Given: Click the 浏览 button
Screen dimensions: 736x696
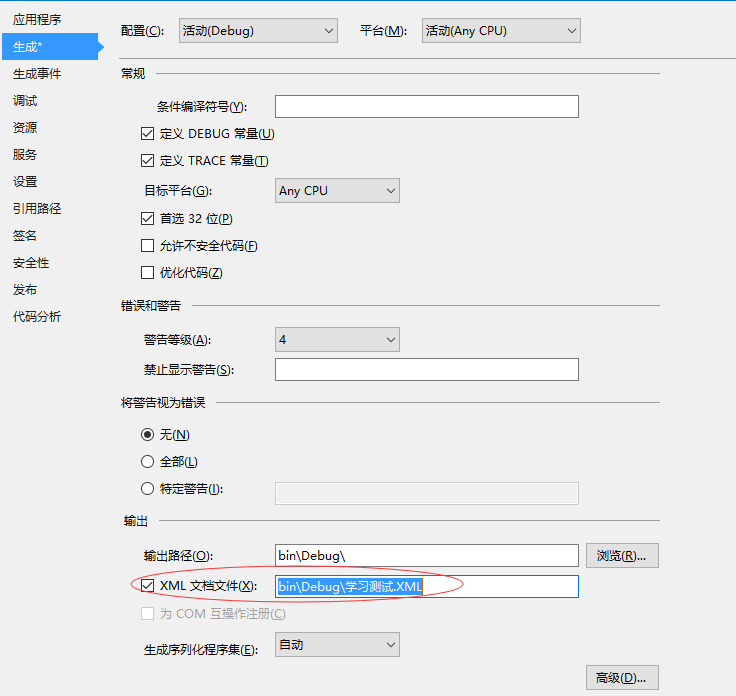Looking at the screenshot, I should click(622, 556).
